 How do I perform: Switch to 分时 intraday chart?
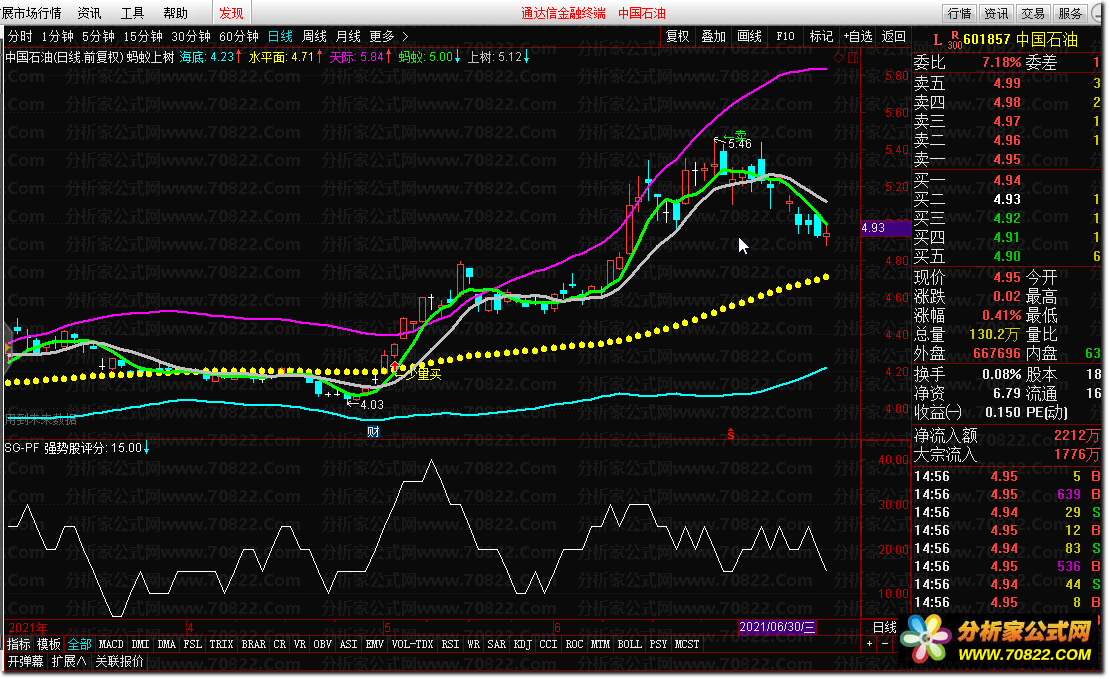pyautogui.click(x=20, y=36)
